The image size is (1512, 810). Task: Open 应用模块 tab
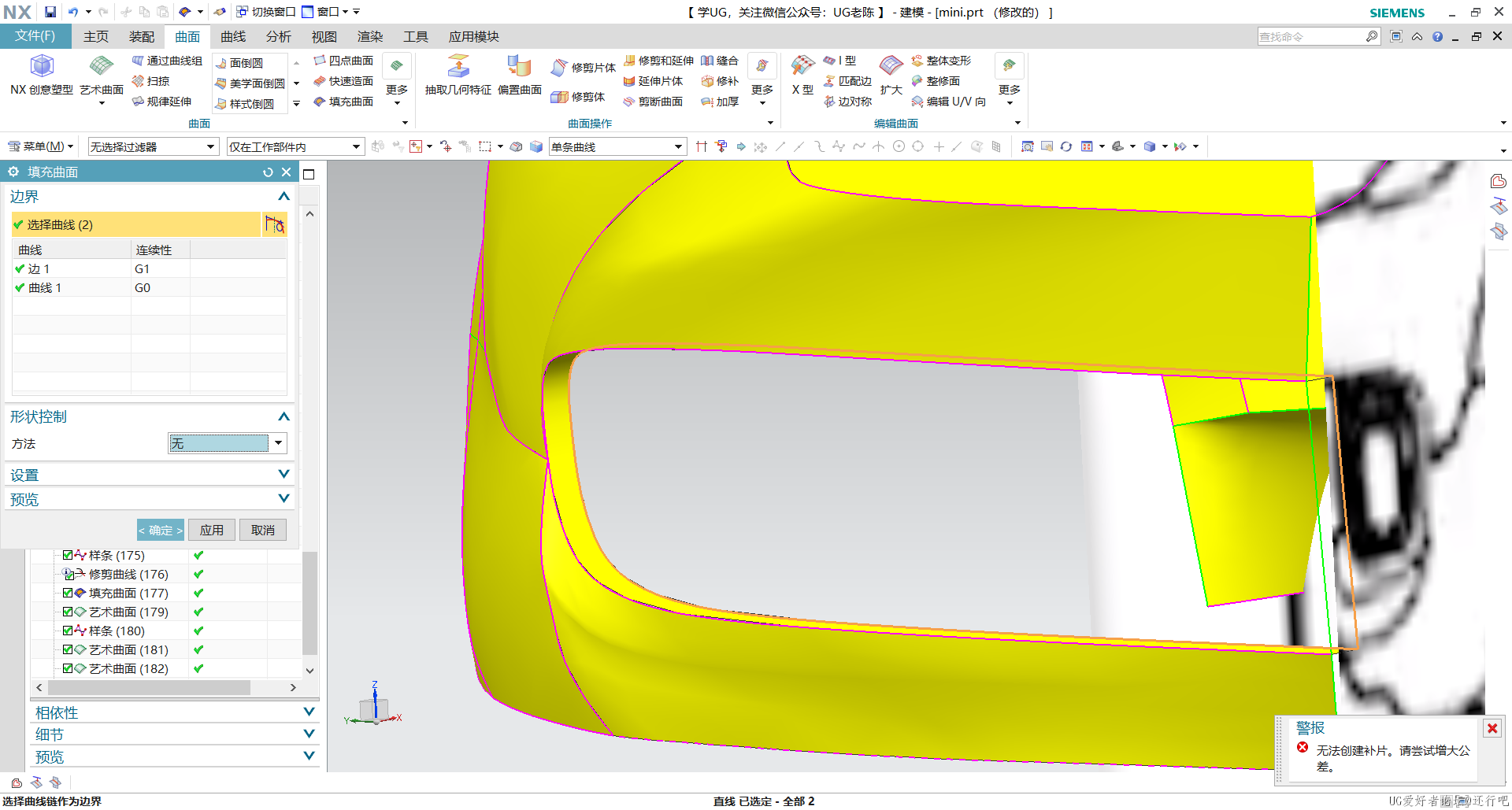click(474, 36)
